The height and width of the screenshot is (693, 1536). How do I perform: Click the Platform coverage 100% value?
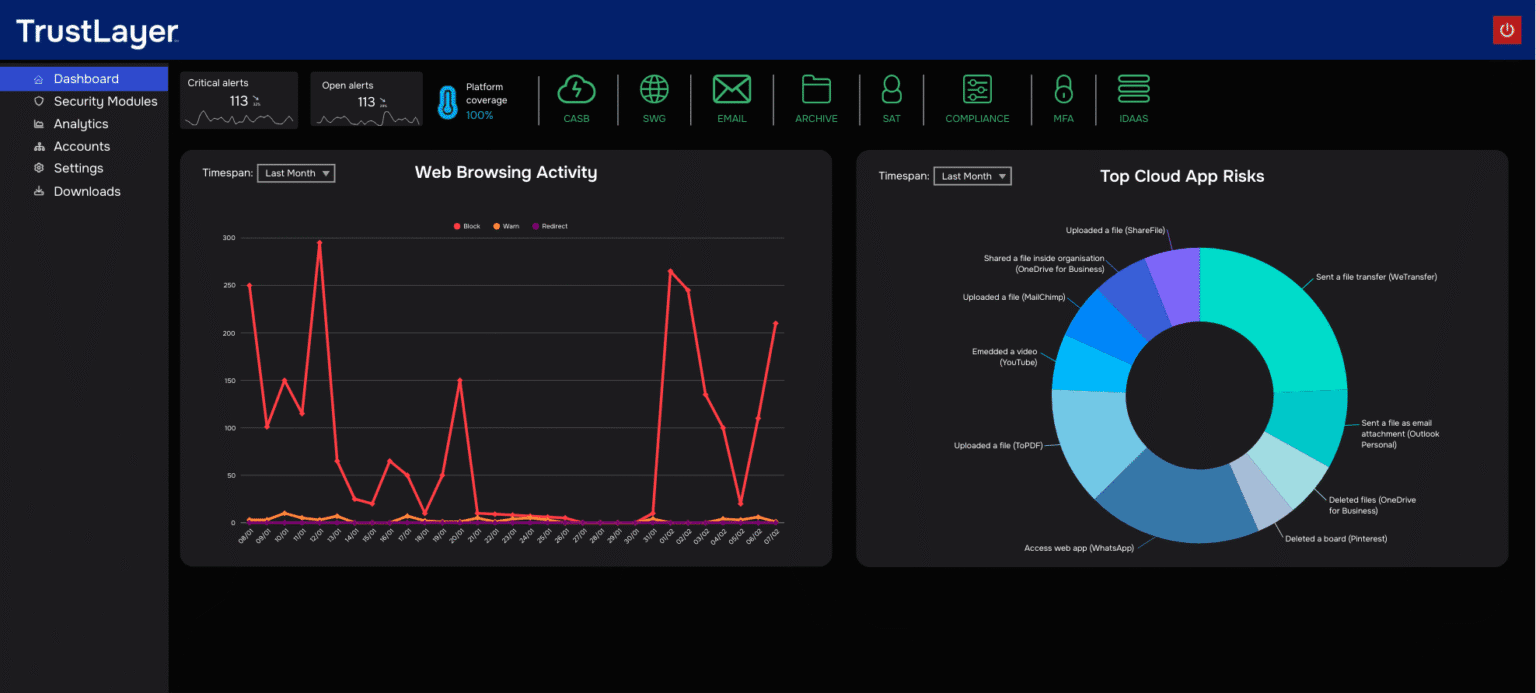[479, 115]
